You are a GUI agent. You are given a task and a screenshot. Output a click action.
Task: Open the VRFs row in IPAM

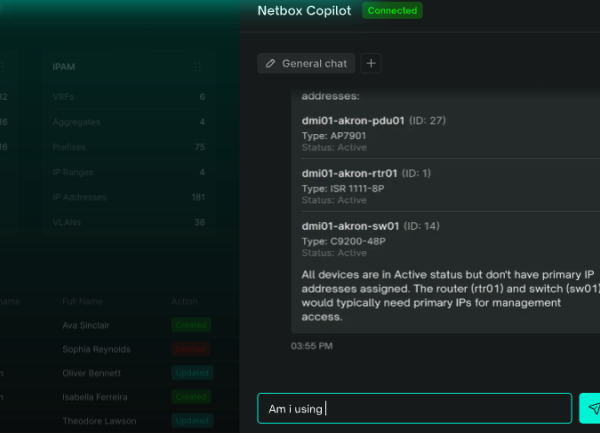(x=129, y=97)
